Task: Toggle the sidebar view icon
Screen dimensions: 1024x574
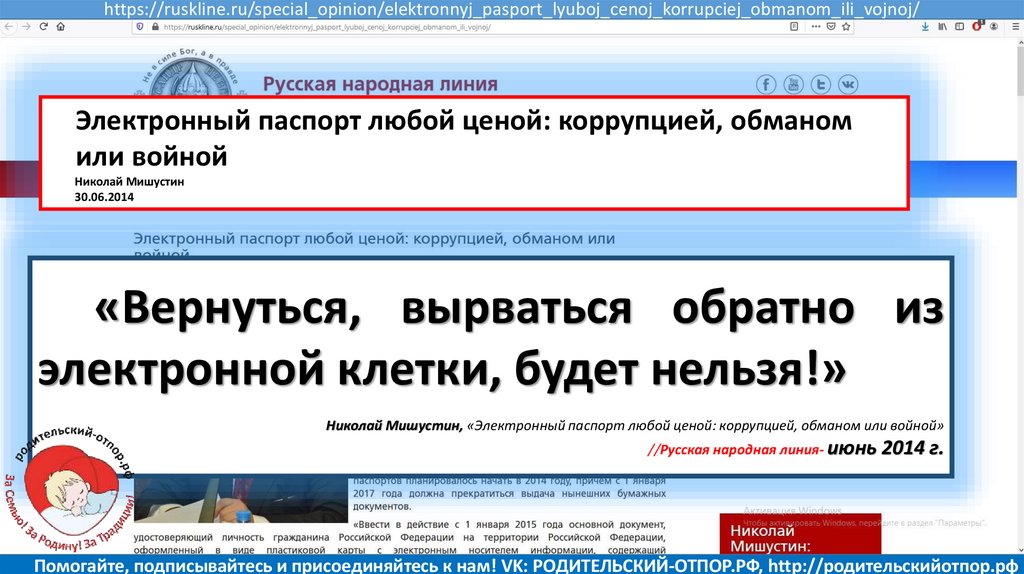Action: [x=959, y=27]
